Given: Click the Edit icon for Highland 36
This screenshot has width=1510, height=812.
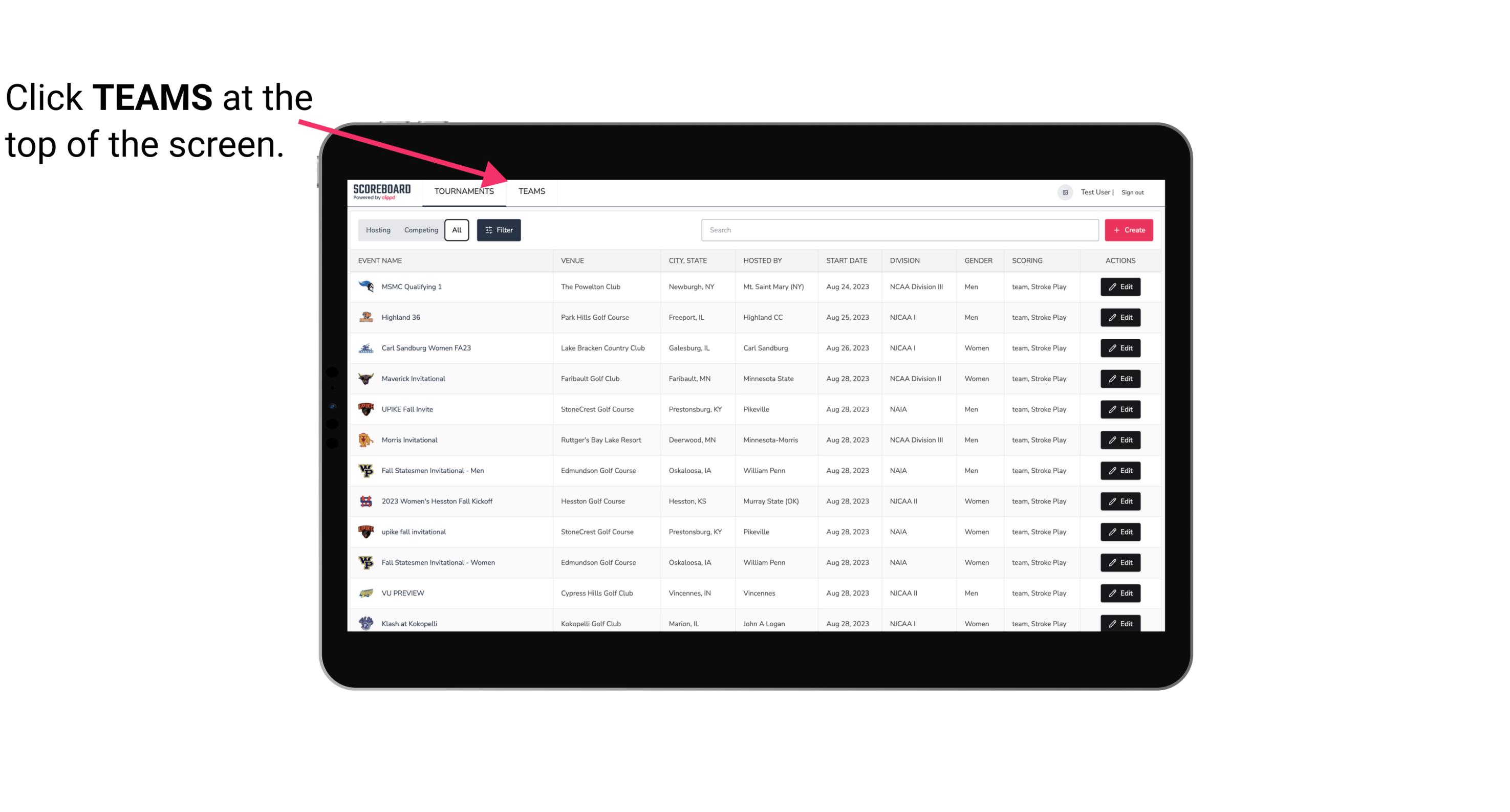Looking at the screenshot, I should [1120, 317].
